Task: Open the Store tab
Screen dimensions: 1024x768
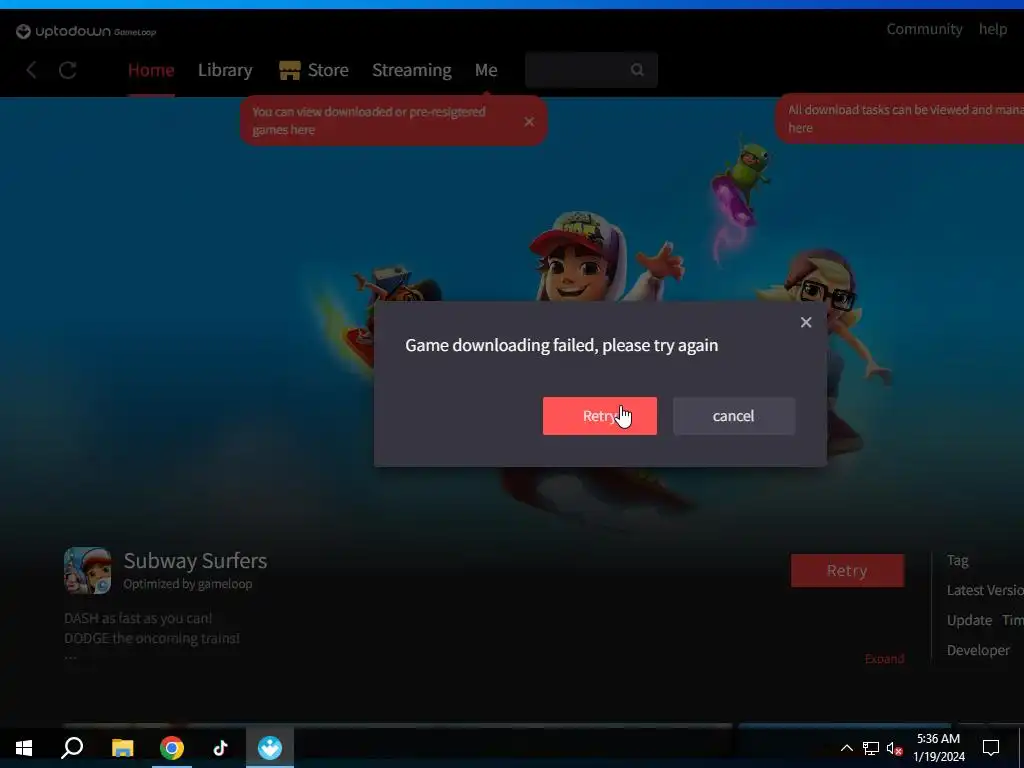Action: (x=328, y=70)
